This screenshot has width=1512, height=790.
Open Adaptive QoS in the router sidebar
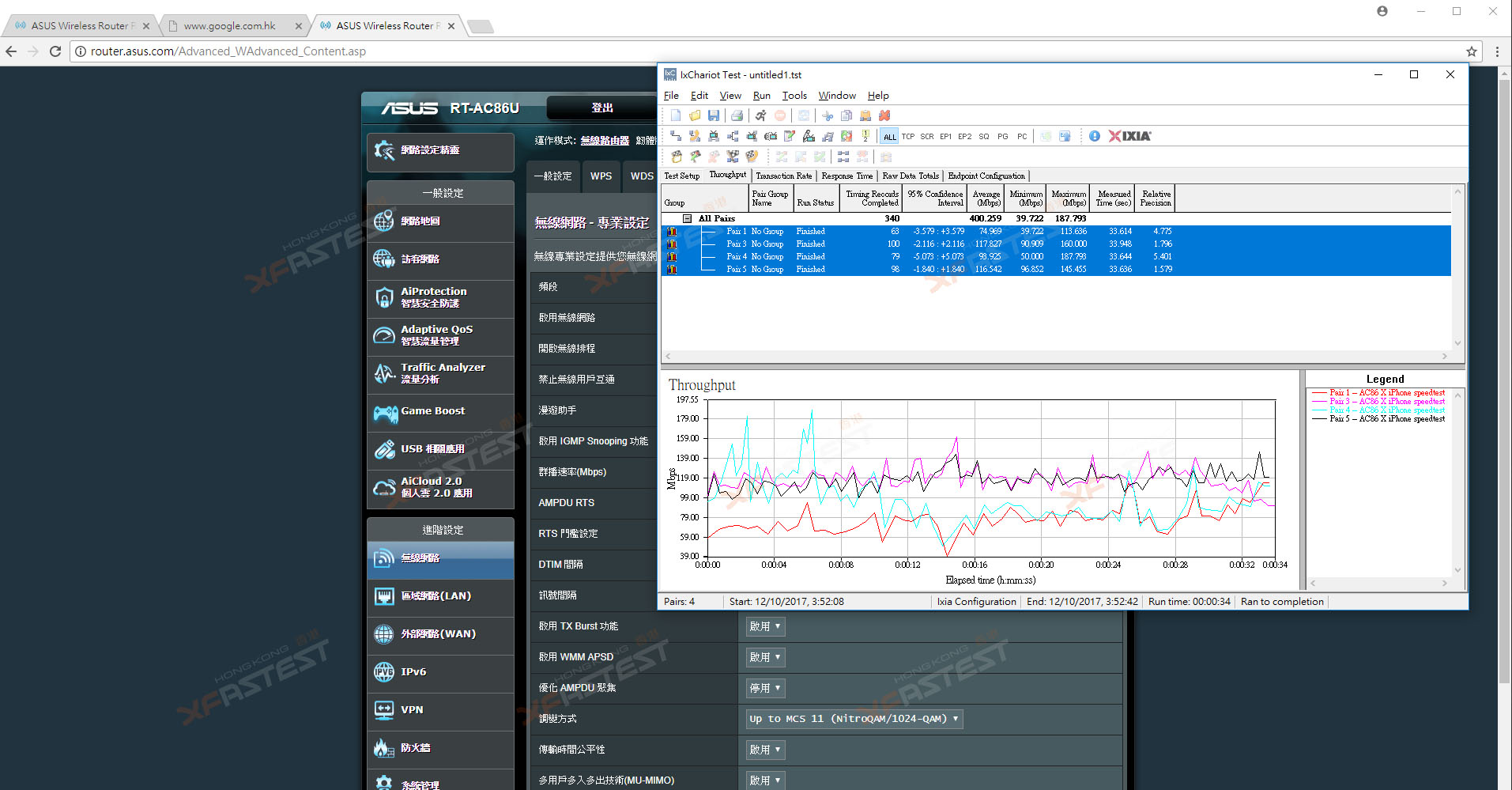click(x=440, y=335)
